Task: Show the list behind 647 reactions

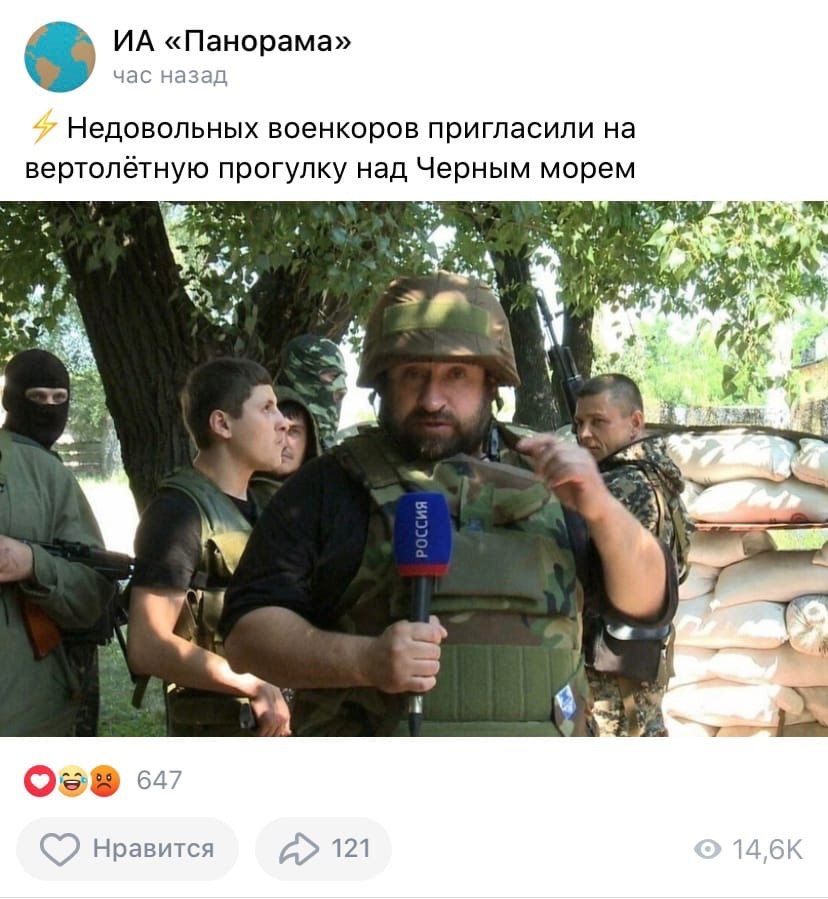Action: (x=159, y=780)
